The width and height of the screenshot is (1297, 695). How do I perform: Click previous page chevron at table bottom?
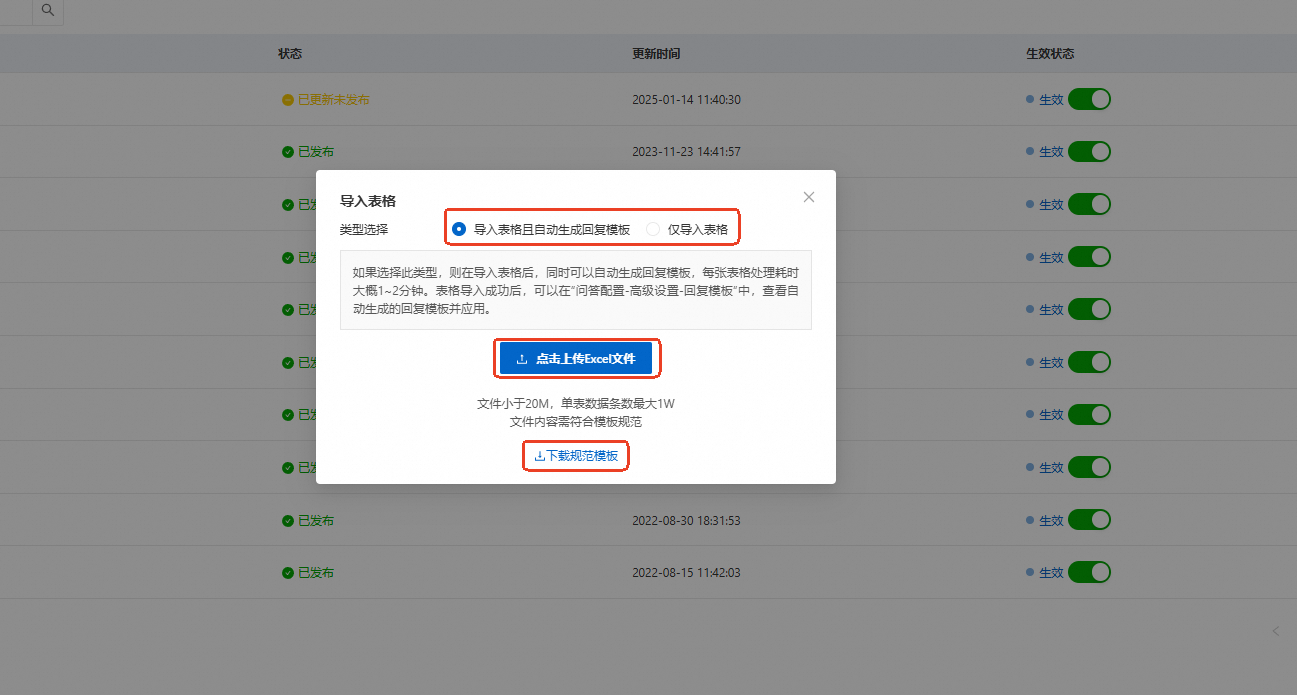point(1275,631)
